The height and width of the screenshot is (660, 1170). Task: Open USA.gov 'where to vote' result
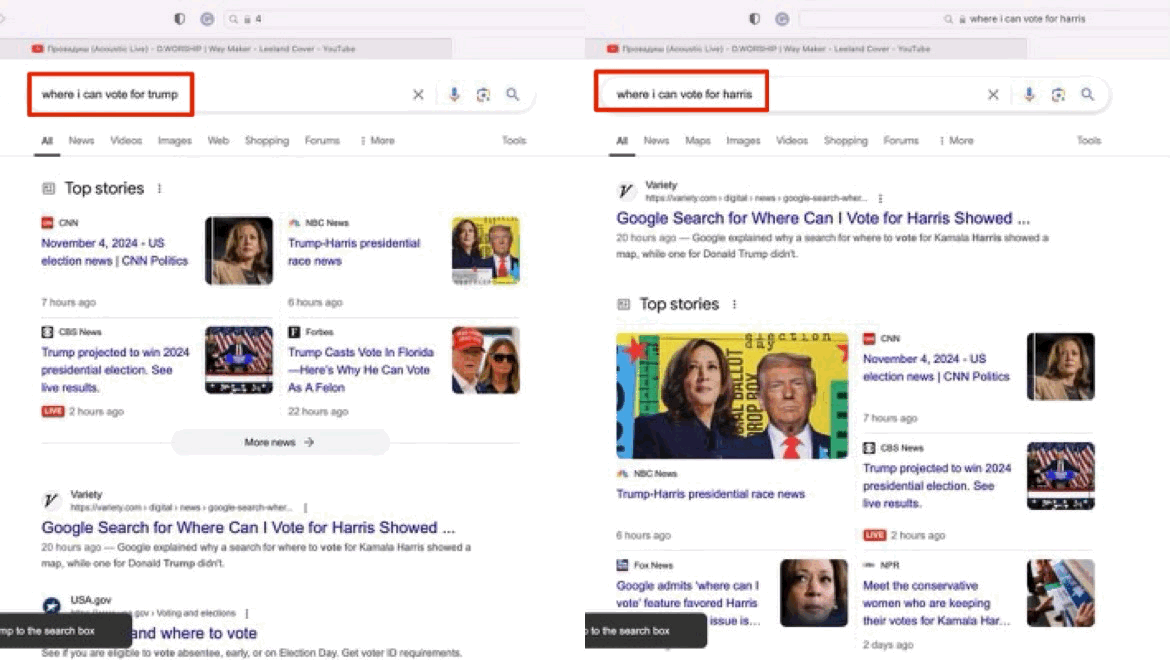(194, 633)
